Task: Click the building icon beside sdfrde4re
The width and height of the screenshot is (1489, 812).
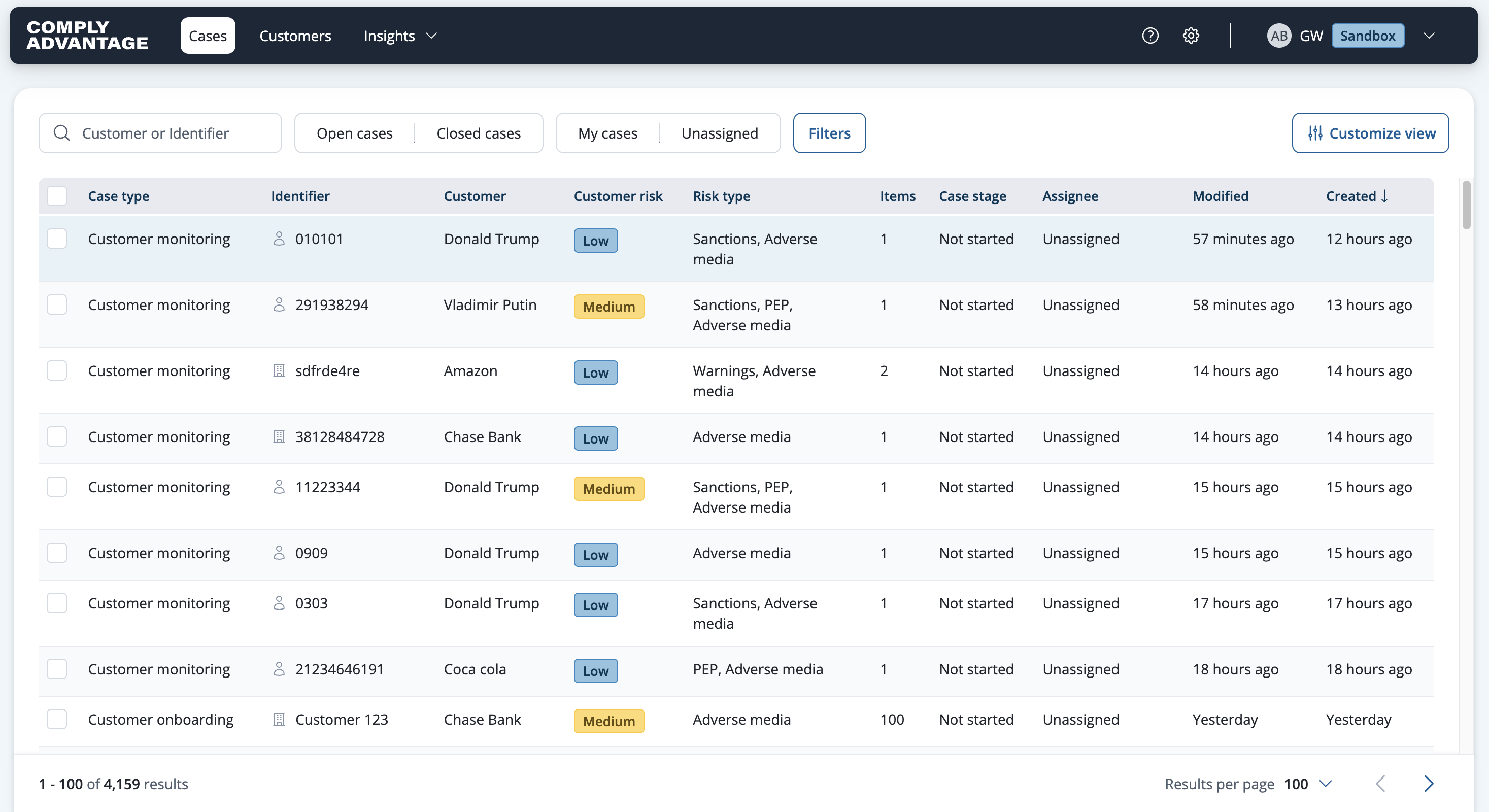Action: [x=279, y=370]
